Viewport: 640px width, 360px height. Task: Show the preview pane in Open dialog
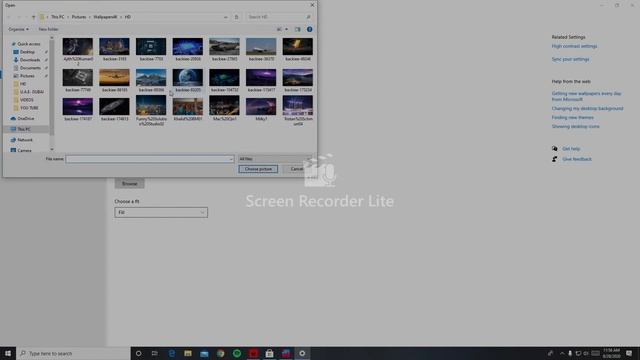click(x=298, y=29)
